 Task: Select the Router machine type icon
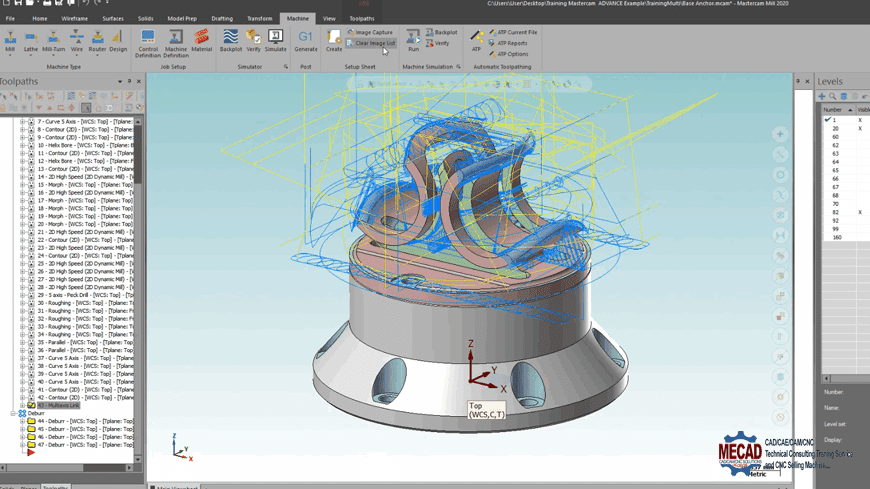tap(97, 42)
